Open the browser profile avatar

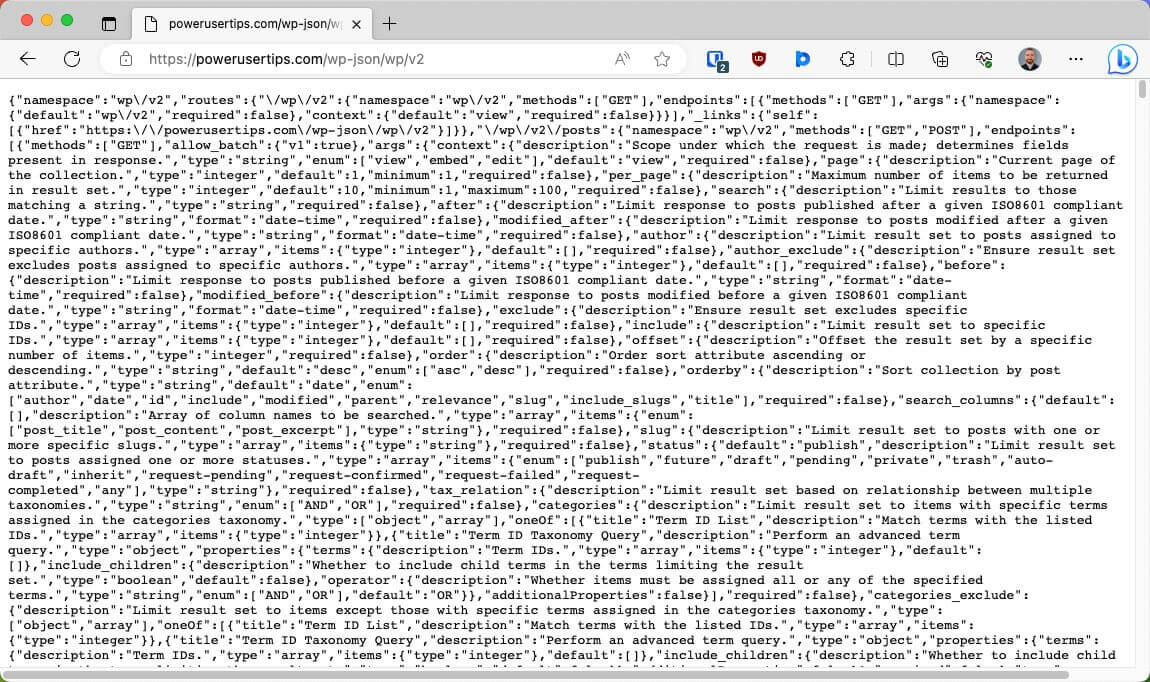(x=1030, y=60)
